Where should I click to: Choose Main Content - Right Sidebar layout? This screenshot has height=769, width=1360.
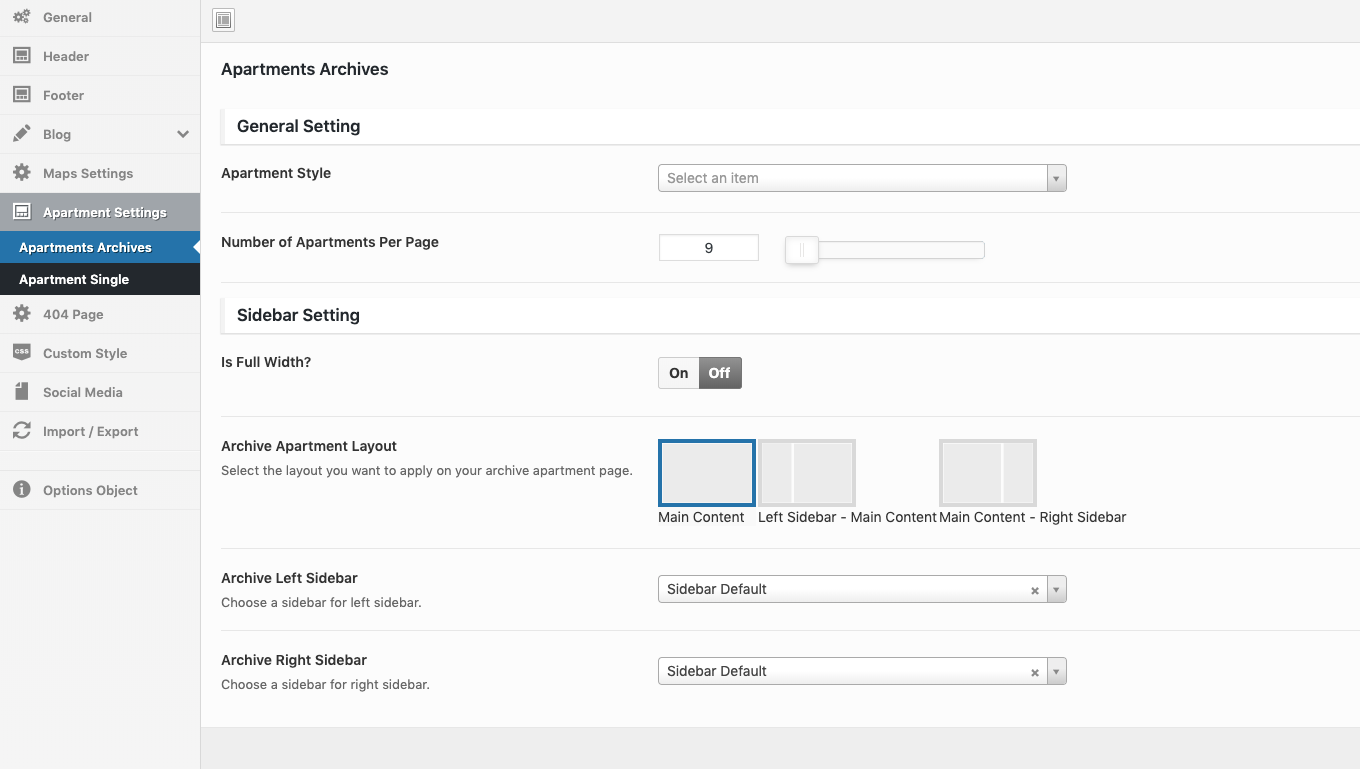[987, 473]
